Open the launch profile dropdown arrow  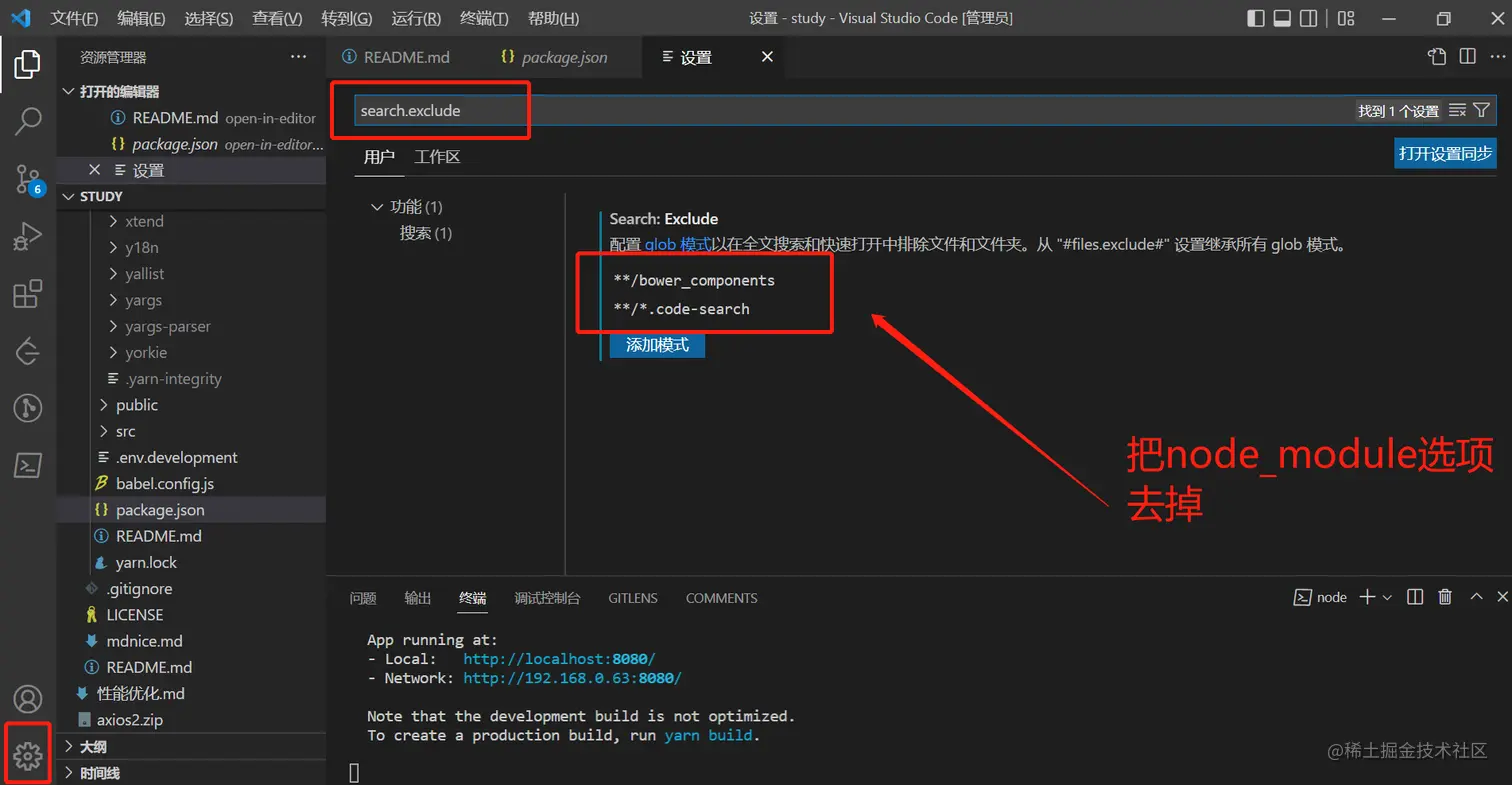(x=1387, y=597)
